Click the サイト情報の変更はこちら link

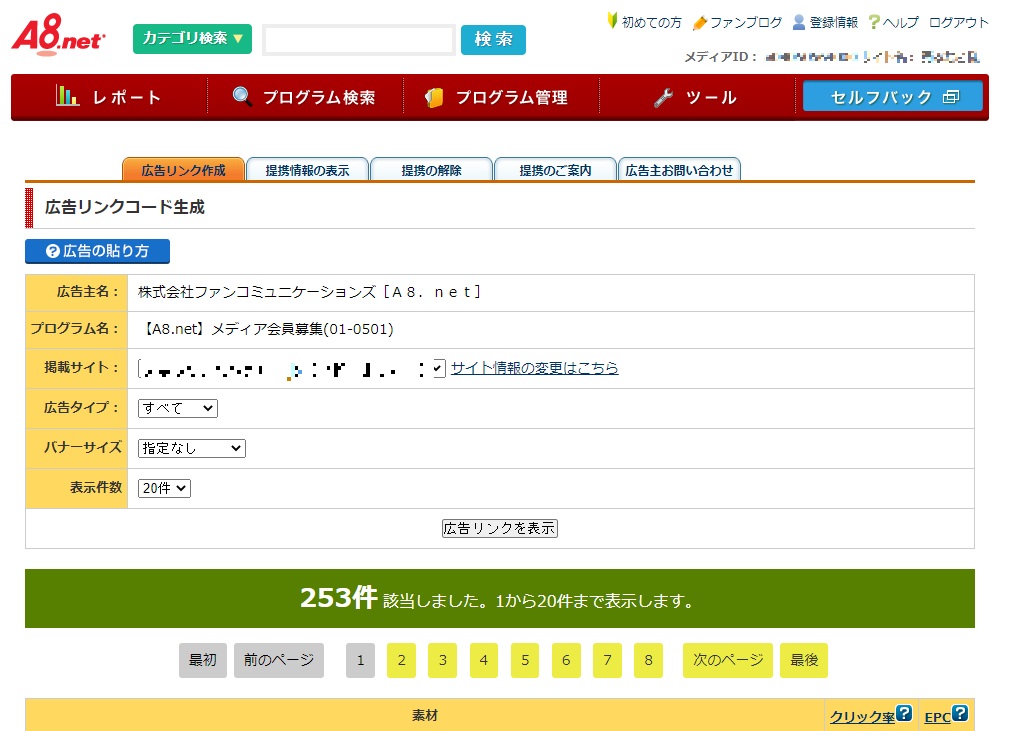click(534, 368)
